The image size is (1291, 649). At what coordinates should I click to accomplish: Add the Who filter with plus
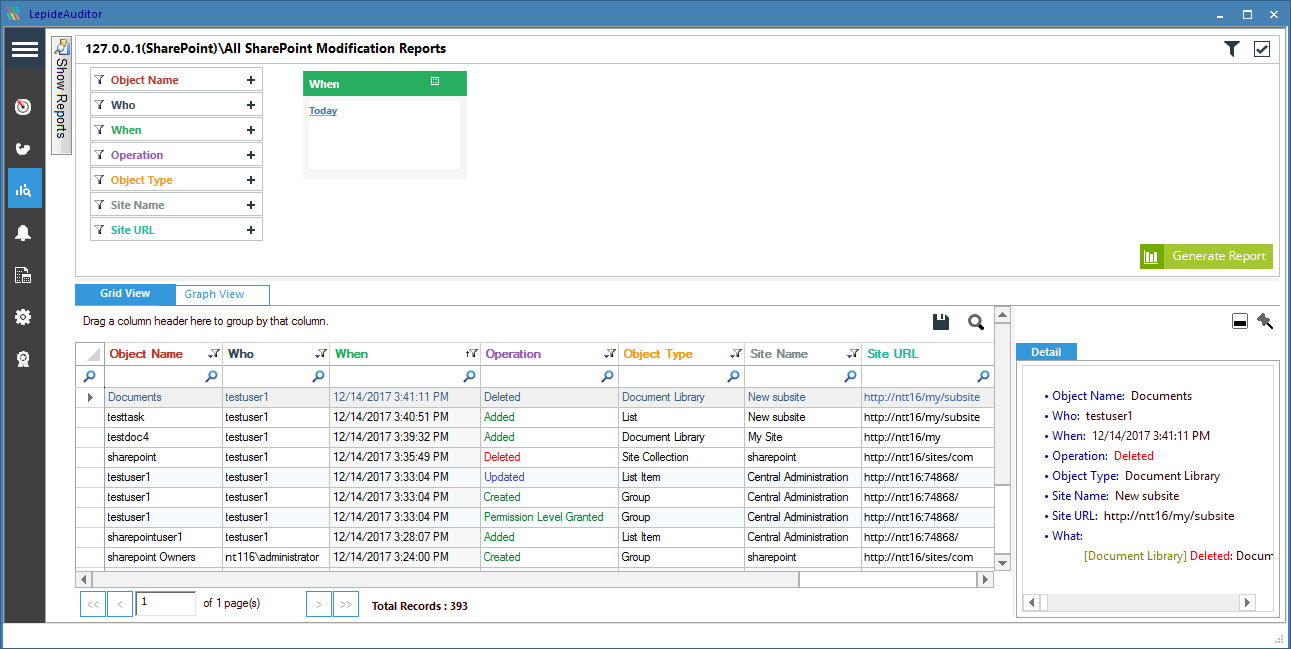click(251, 105)
